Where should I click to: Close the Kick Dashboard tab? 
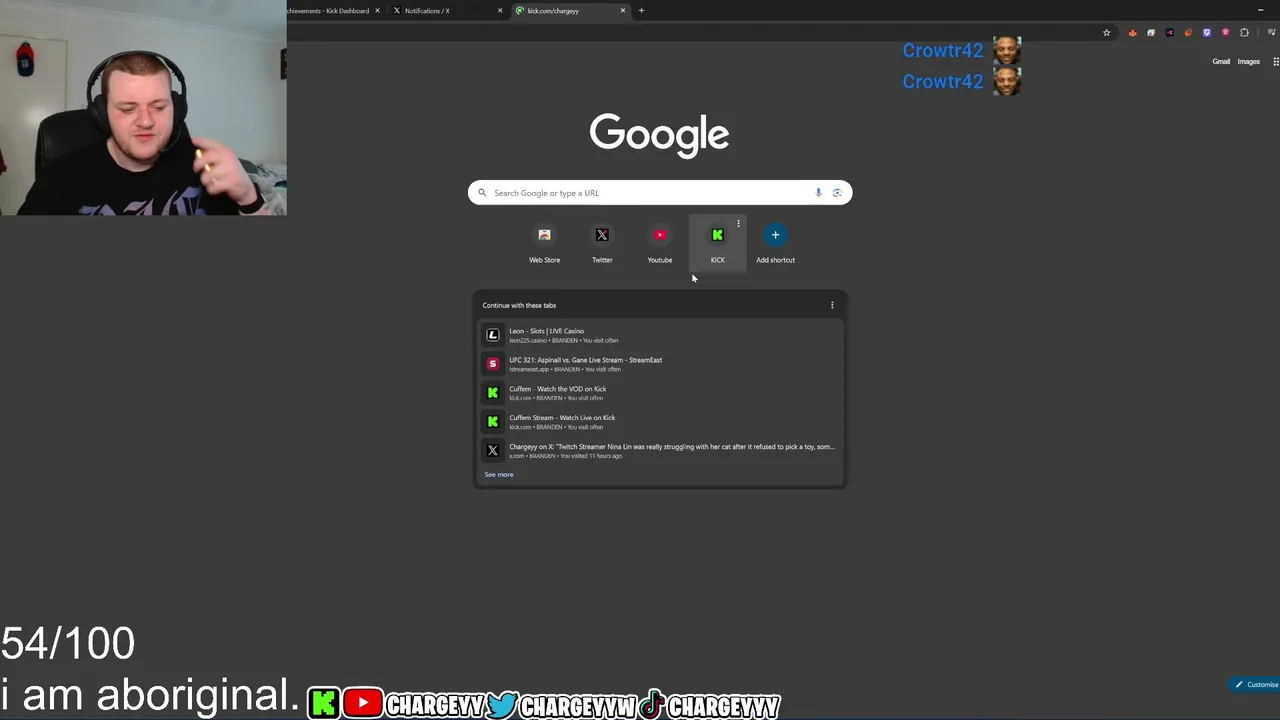point(377,11)
